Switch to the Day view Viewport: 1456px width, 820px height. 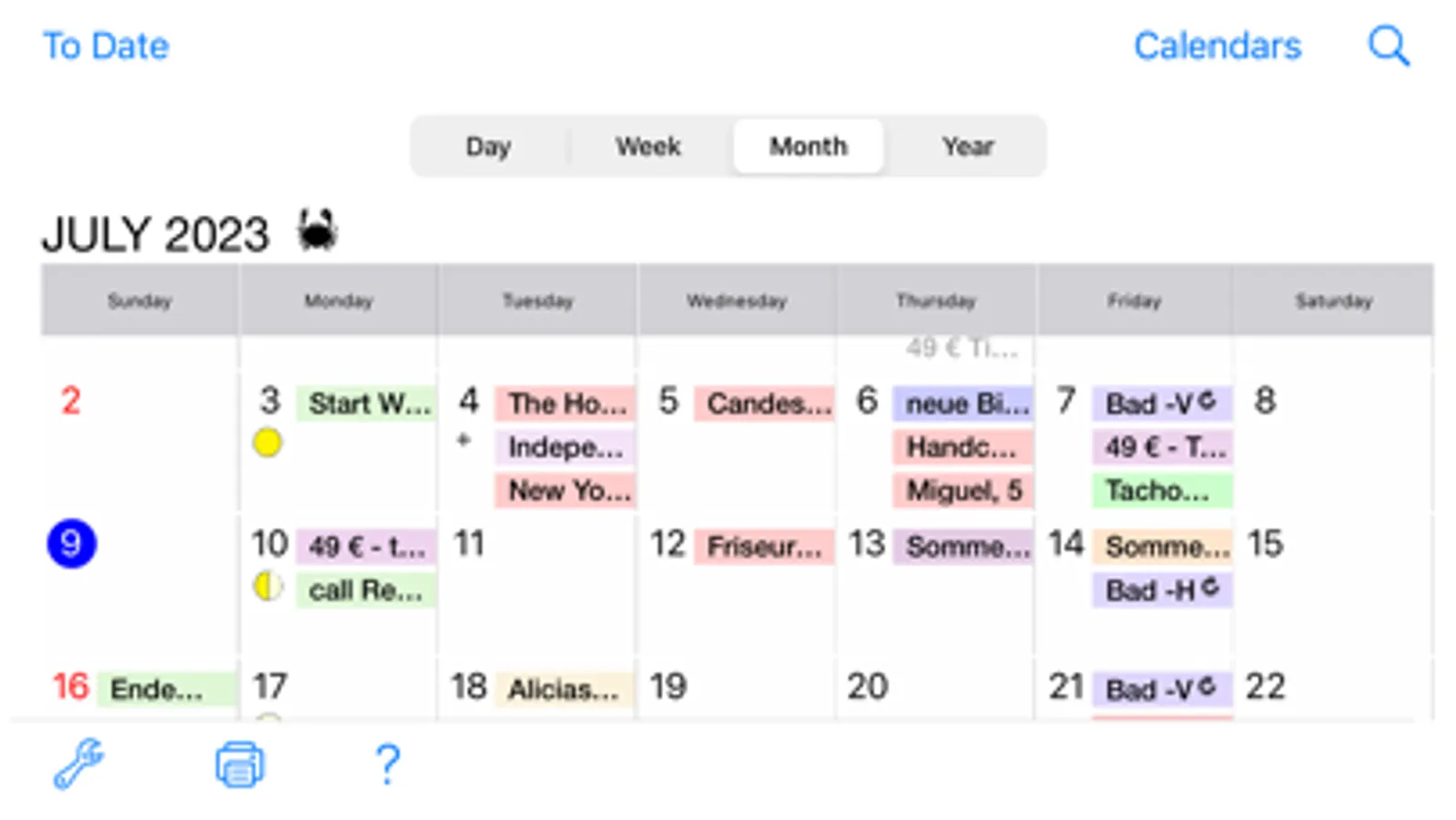click(488, 146)
